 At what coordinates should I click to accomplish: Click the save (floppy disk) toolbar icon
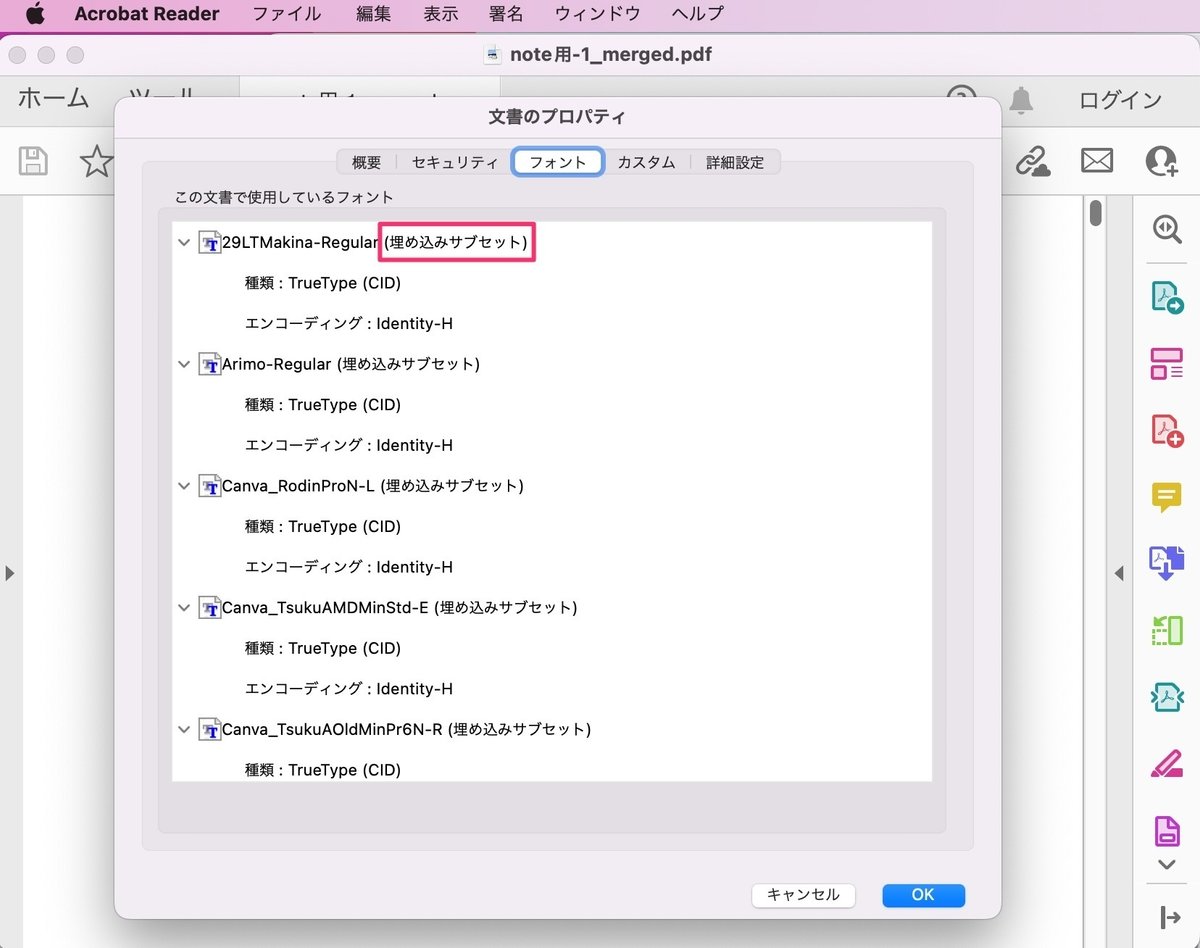[x=34, y=161]
